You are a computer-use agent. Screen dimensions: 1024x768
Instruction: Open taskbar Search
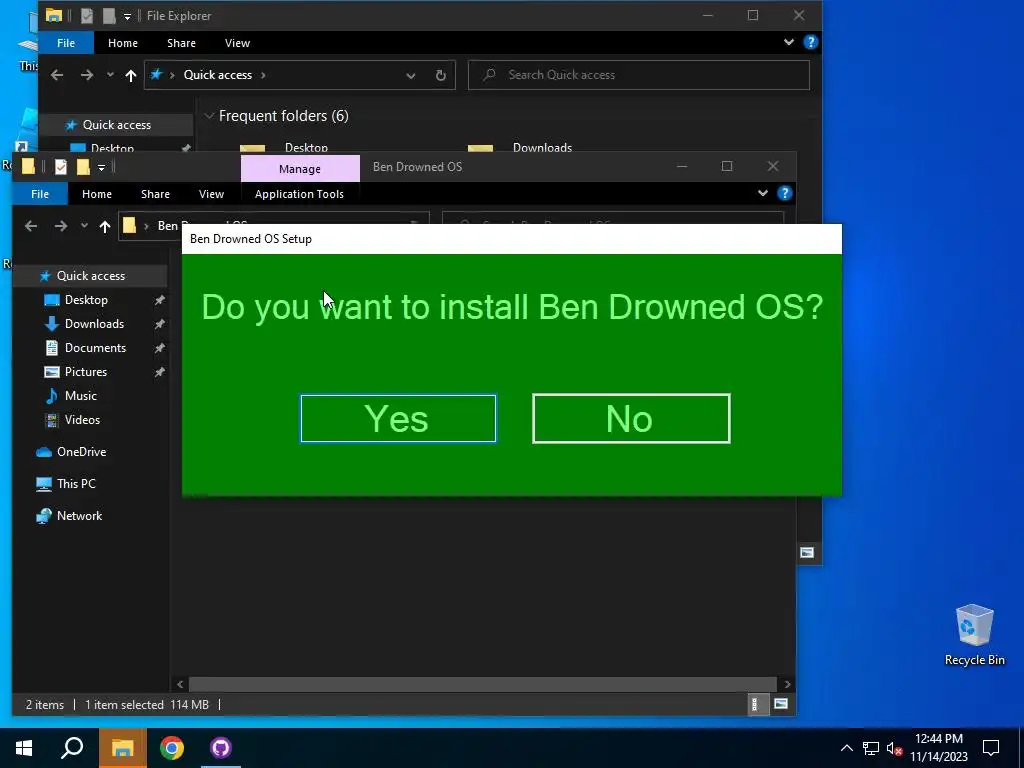tap(72, 748)
